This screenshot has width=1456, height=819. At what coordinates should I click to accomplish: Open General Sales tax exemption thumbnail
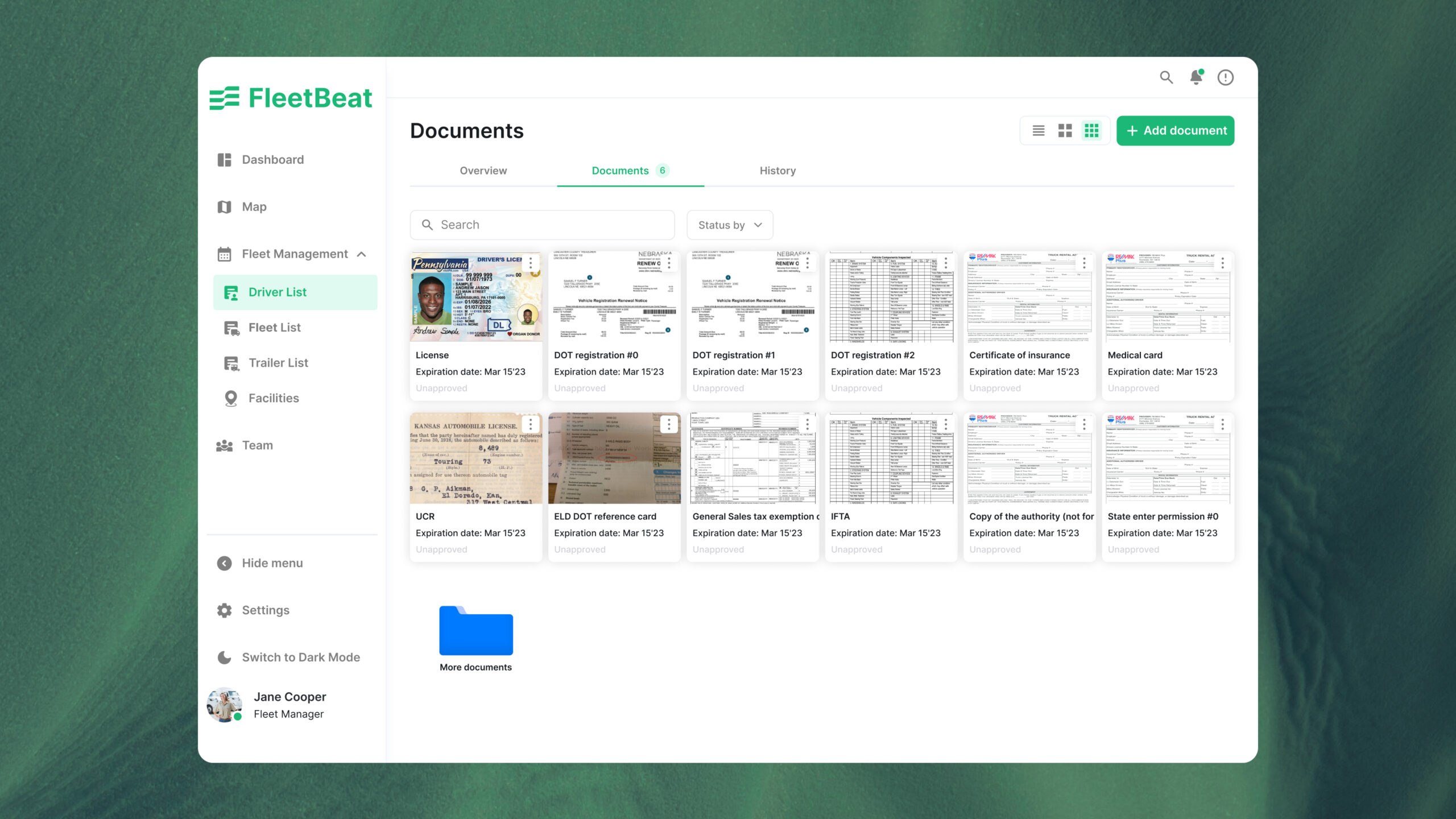(753, 458)
